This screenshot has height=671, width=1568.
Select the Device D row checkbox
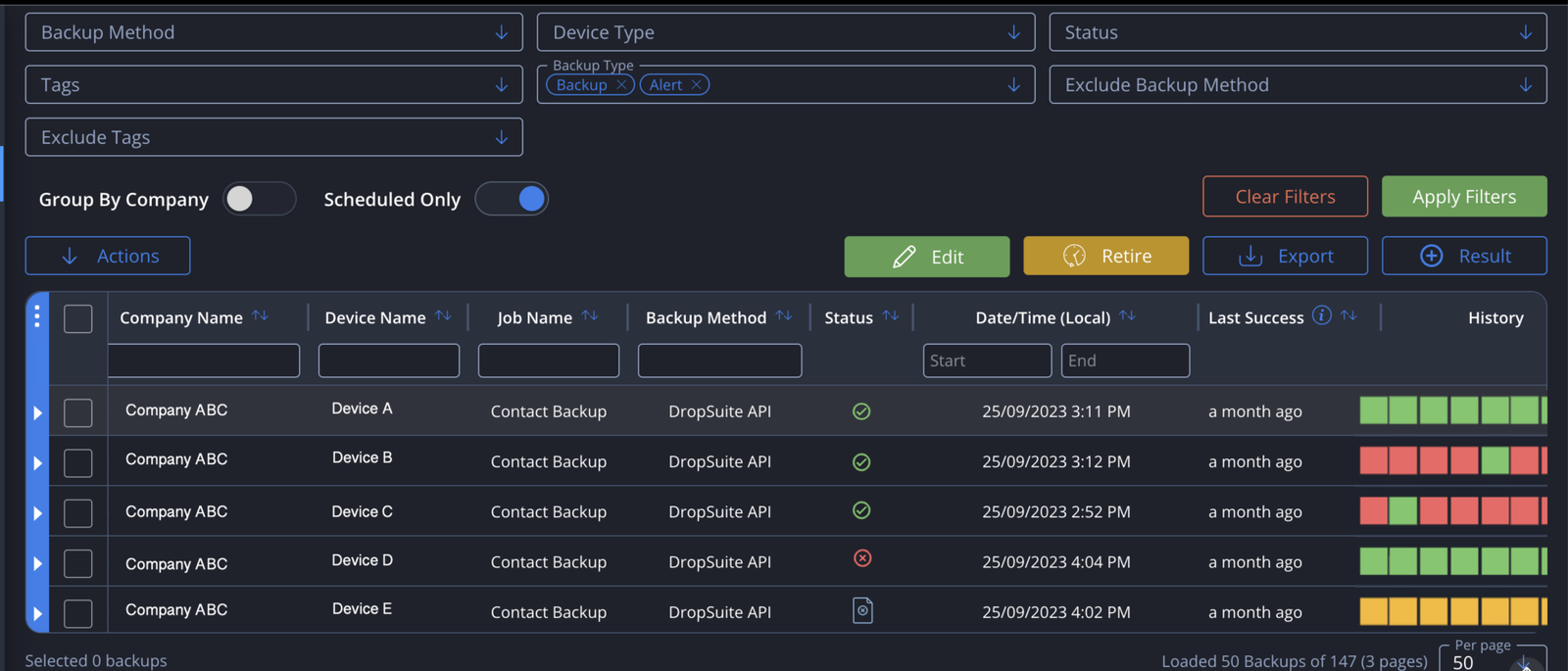(x=78, y=563)
